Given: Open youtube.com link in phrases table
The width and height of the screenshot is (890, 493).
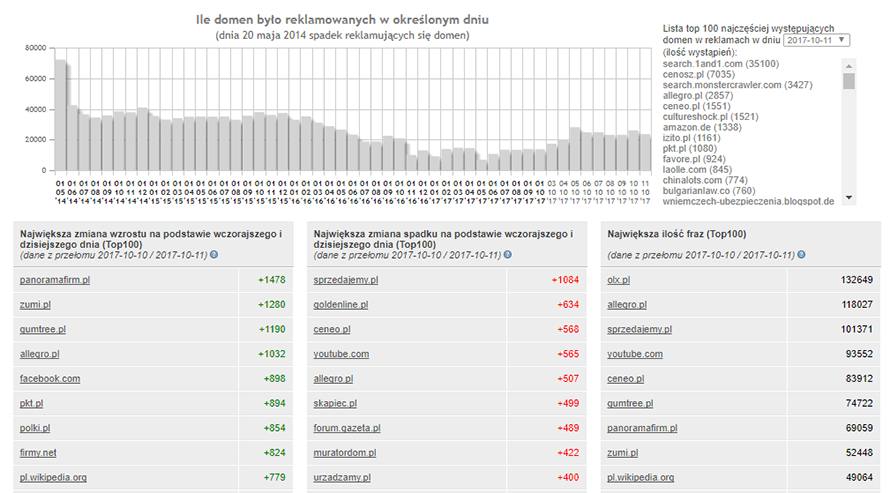Looking at the screenshot, I should (x=635, y=354).
